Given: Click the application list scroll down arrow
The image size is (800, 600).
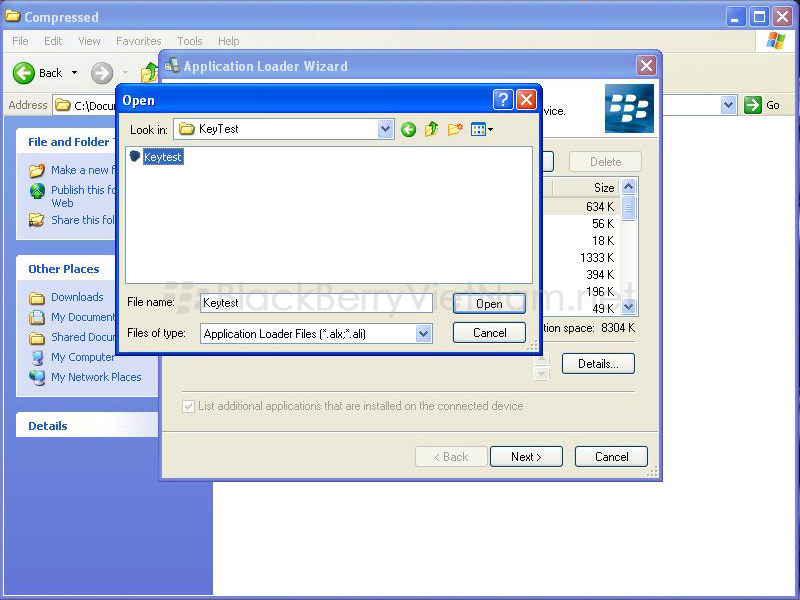Looking at the screenshot, I should 629,307.
